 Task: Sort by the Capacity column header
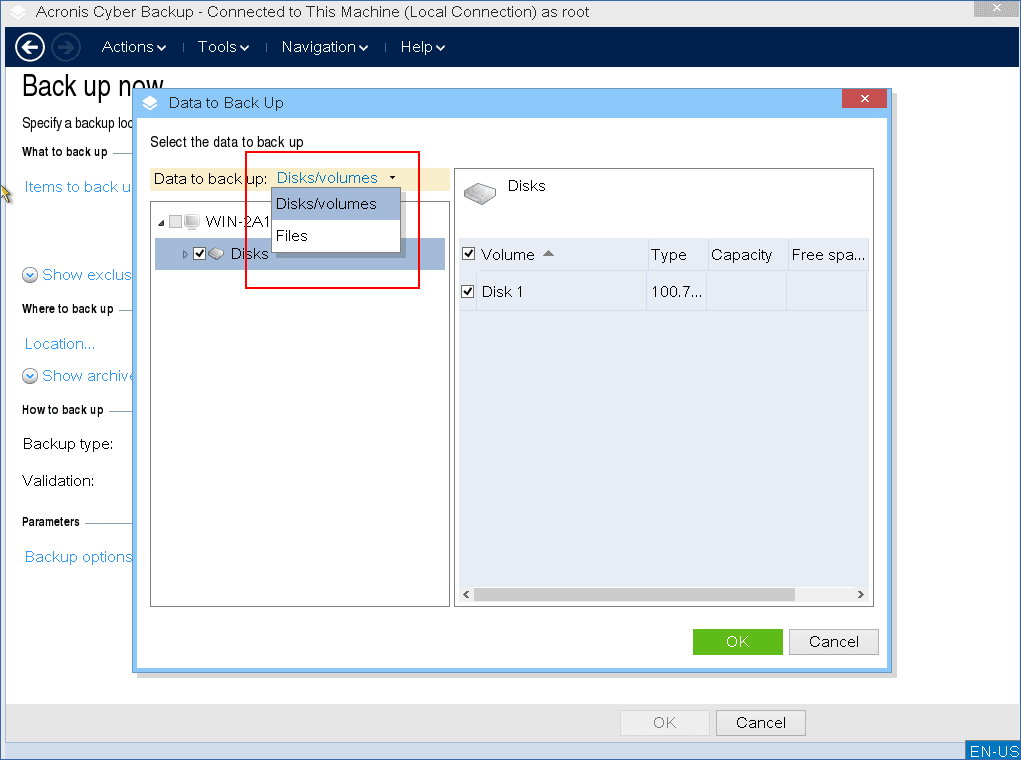(748, 255)
